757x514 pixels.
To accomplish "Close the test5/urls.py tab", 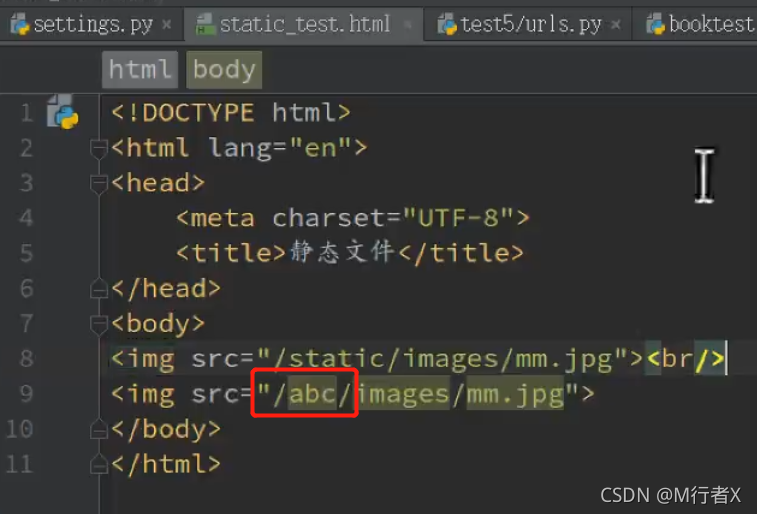I will click(616, 24).
